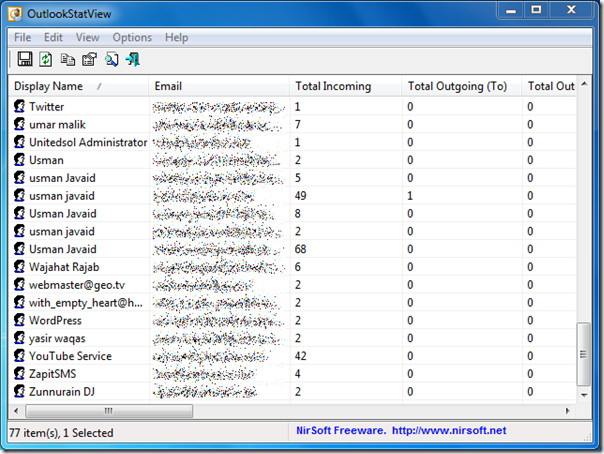Click the contact icon beside YouTube Service
Viewport: 604px width, 454px height.
coord(19,355)
